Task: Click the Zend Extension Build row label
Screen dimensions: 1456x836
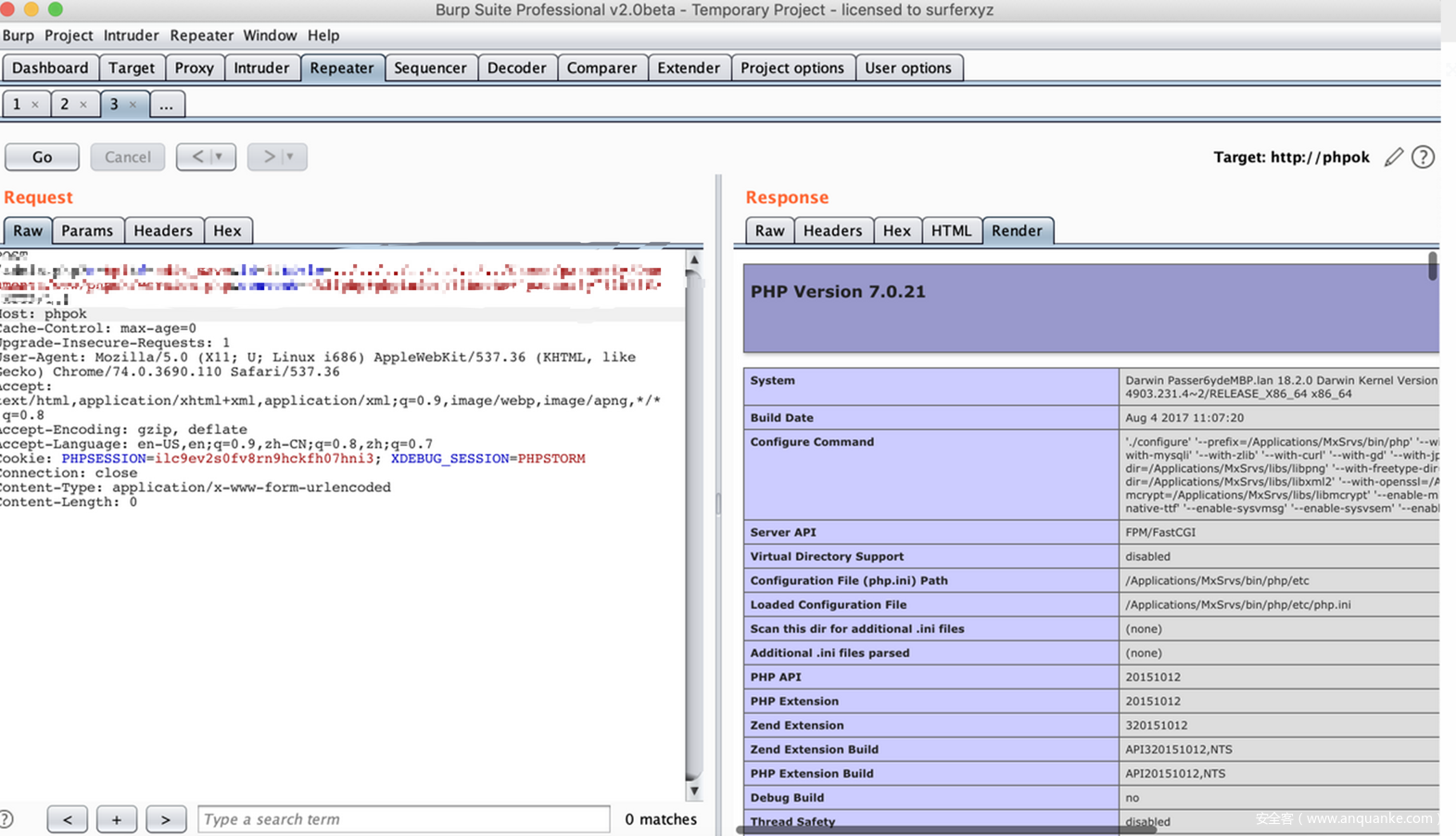Action: pyautogui.click(x=815, y=749)
